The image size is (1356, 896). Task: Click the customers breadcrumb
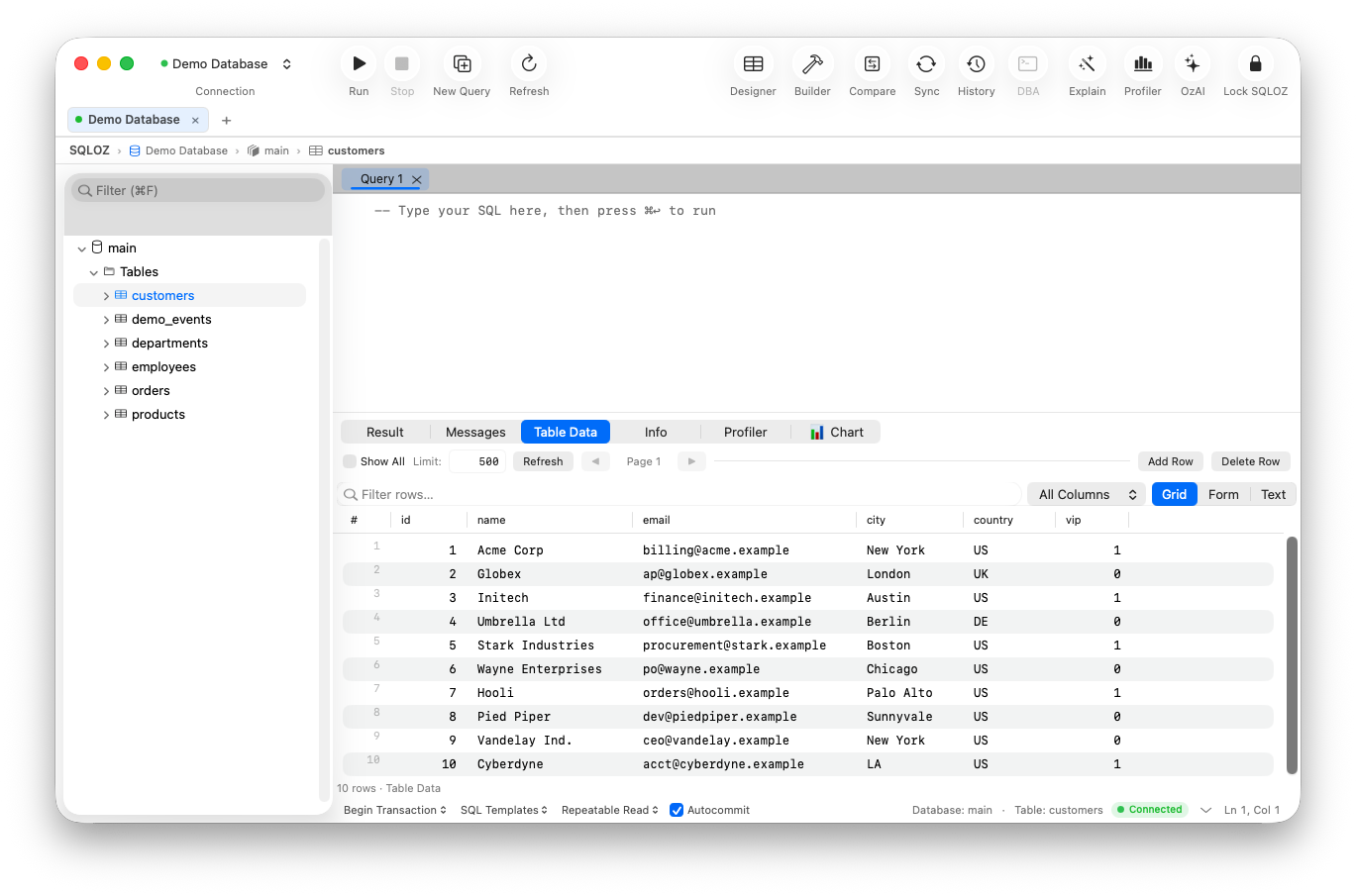coord(347,150)
